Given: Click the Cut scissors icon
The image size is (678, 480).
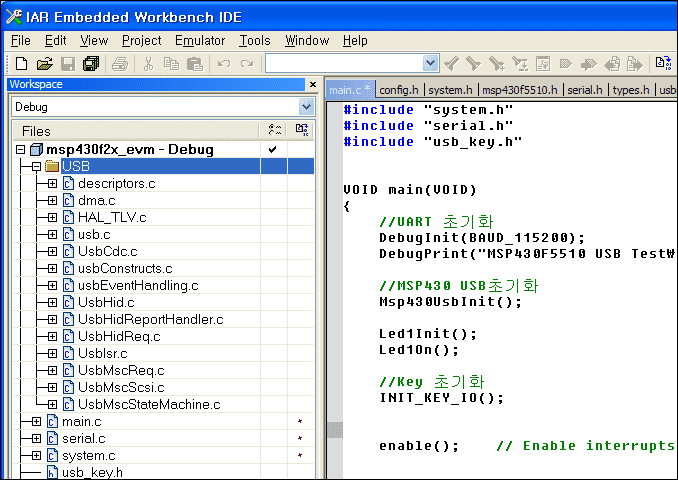Looking at the screenshot, I should pyautogui.click(x=148, y=64).
